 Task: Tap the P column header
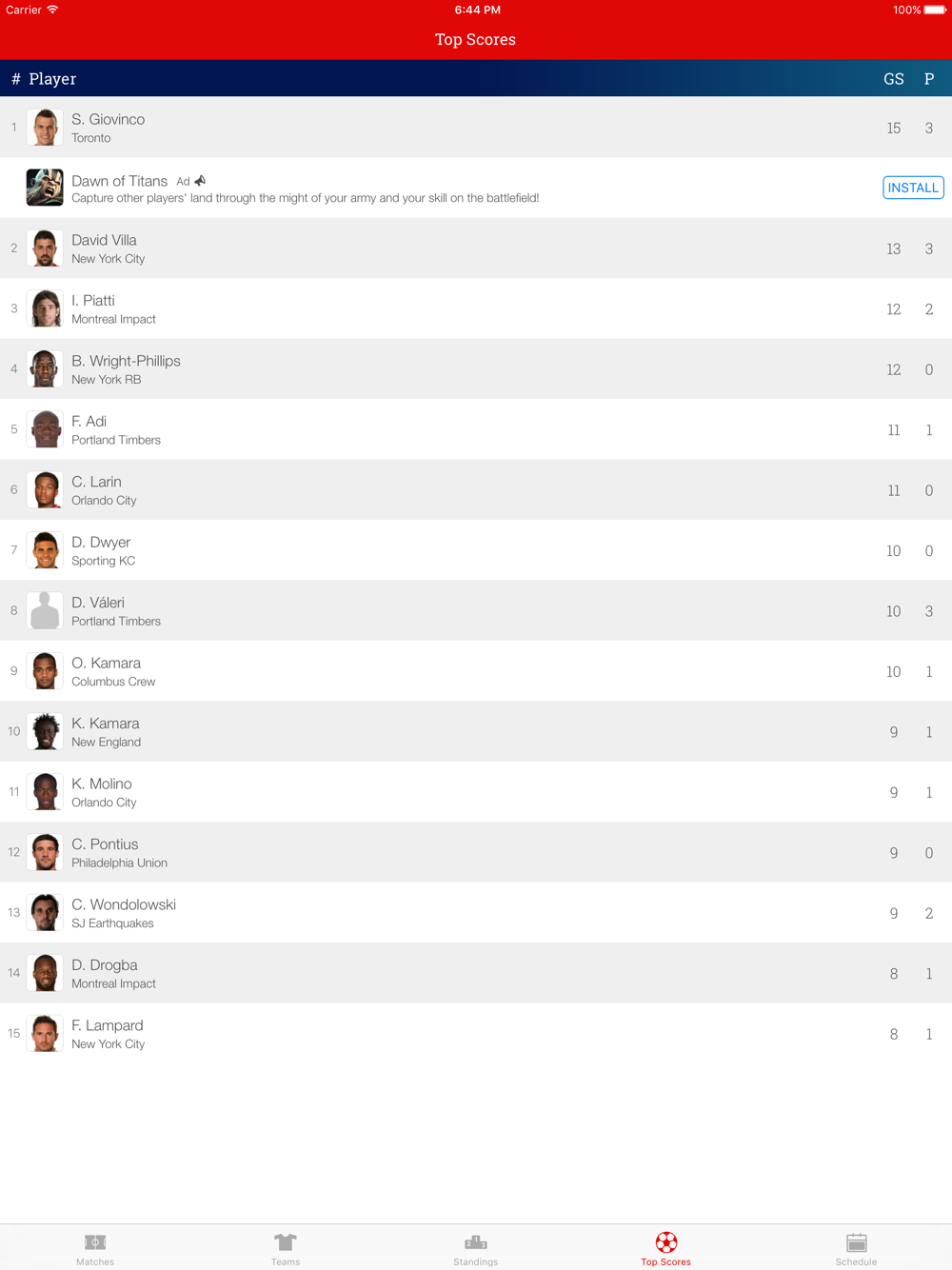[929, 79]
